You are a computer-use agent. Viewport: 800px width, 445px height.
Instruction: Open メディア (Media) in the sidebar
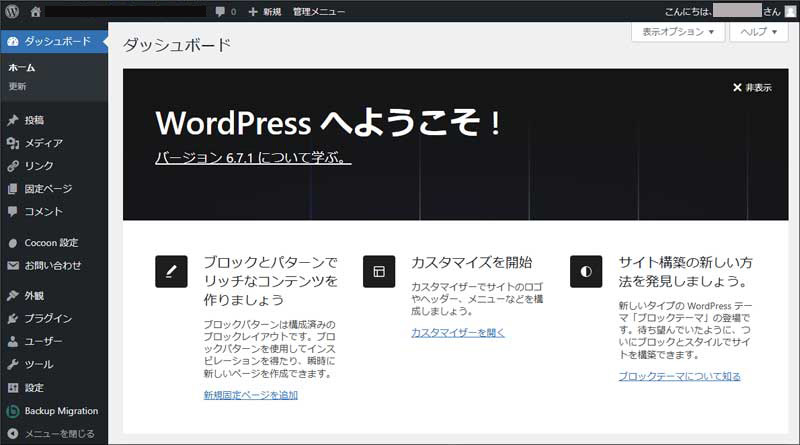(x=43, y=143)
